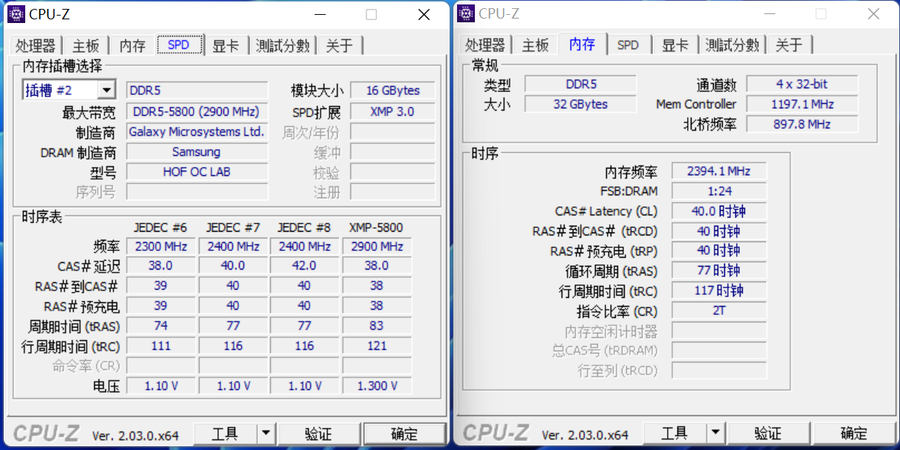Screen dimensions: 900x450
Task: Click the 897.8 MHz 北桥频率 field
Action: [802, 124]
